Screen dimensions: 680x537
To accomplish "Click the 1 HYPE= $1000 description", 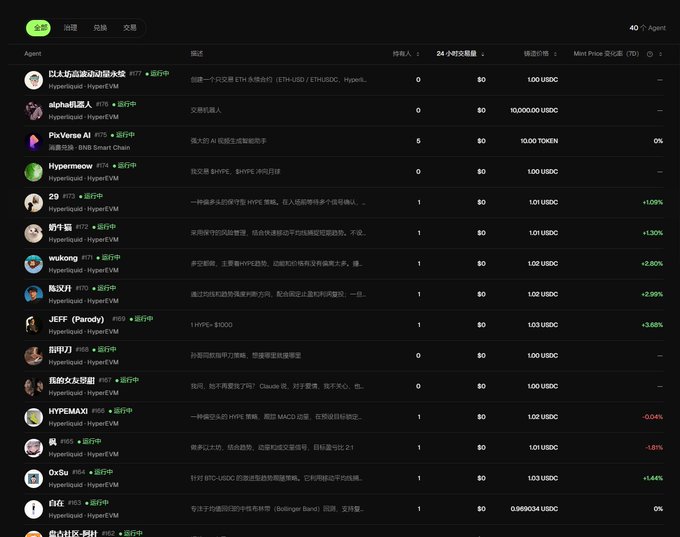I will [212, 325].
